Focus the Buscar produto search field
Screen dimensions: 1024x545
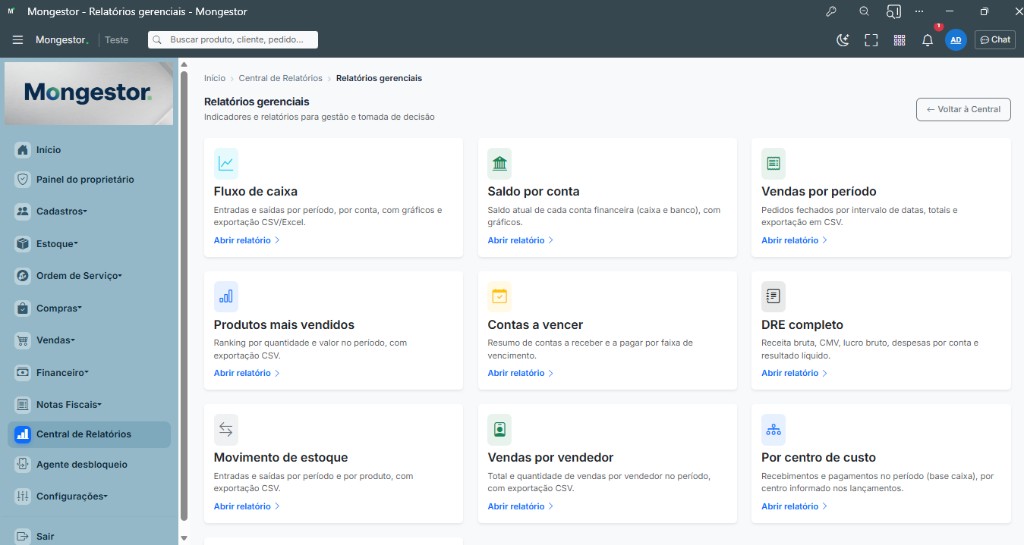click(233, 40)
